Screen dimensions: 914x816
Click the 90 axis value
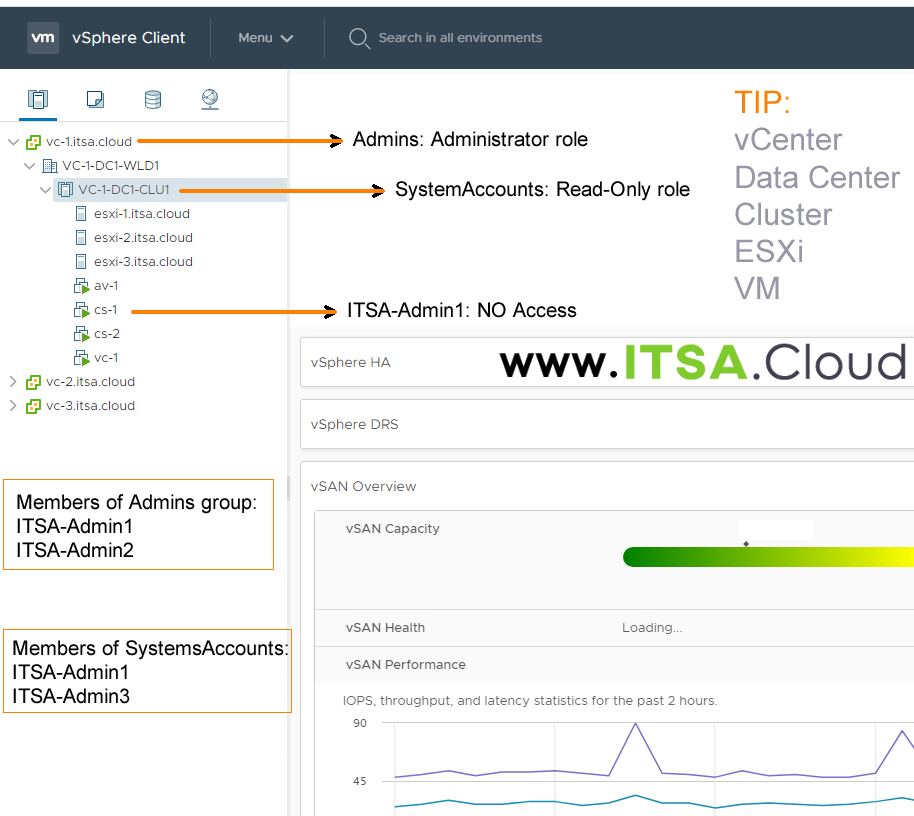coord(360,723)
